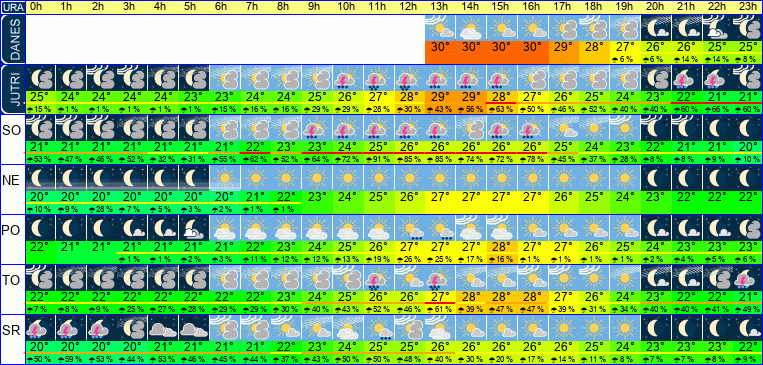Click the PO 0h clear moon icon
This screenshot has height=365, width=763.
(40, 227)
